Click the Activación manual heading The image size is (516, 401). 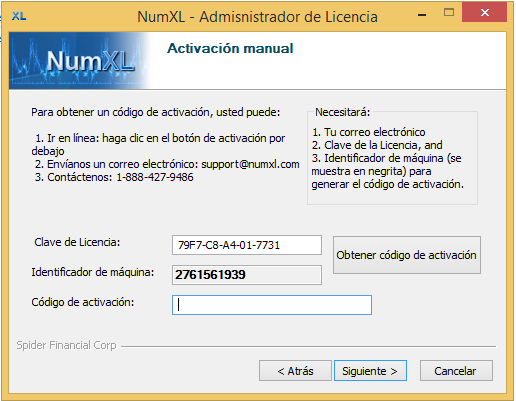coord(230,48)
